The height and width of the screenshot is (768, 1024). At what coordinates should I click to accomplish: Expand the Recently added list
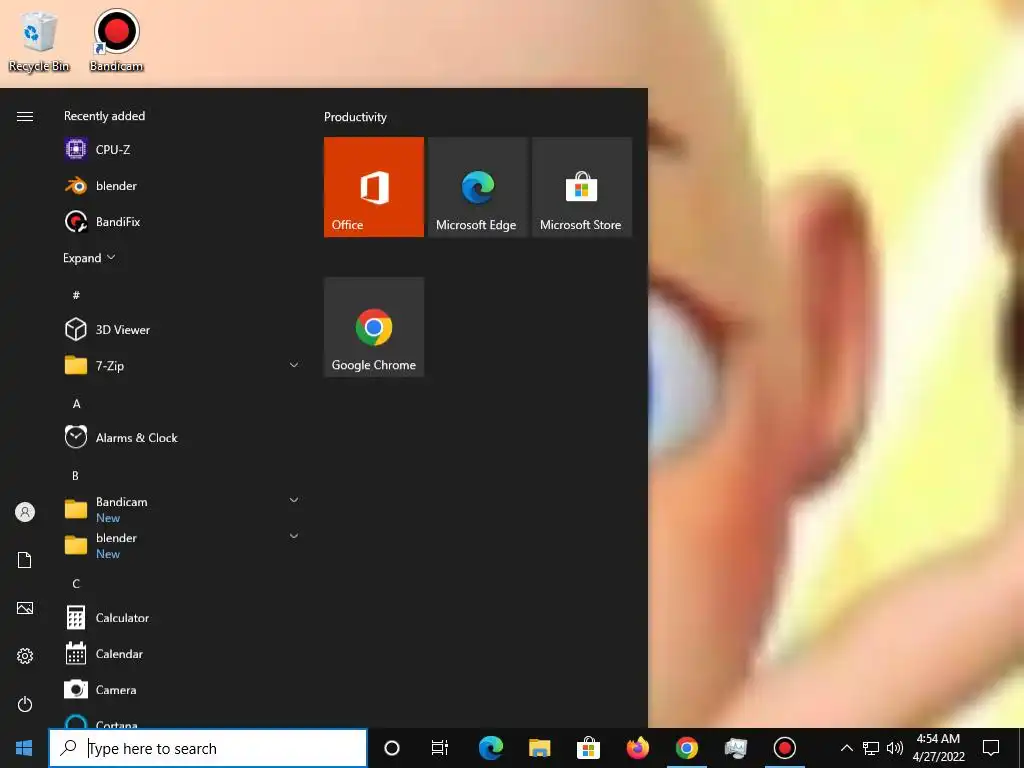[x=89, y=258]
